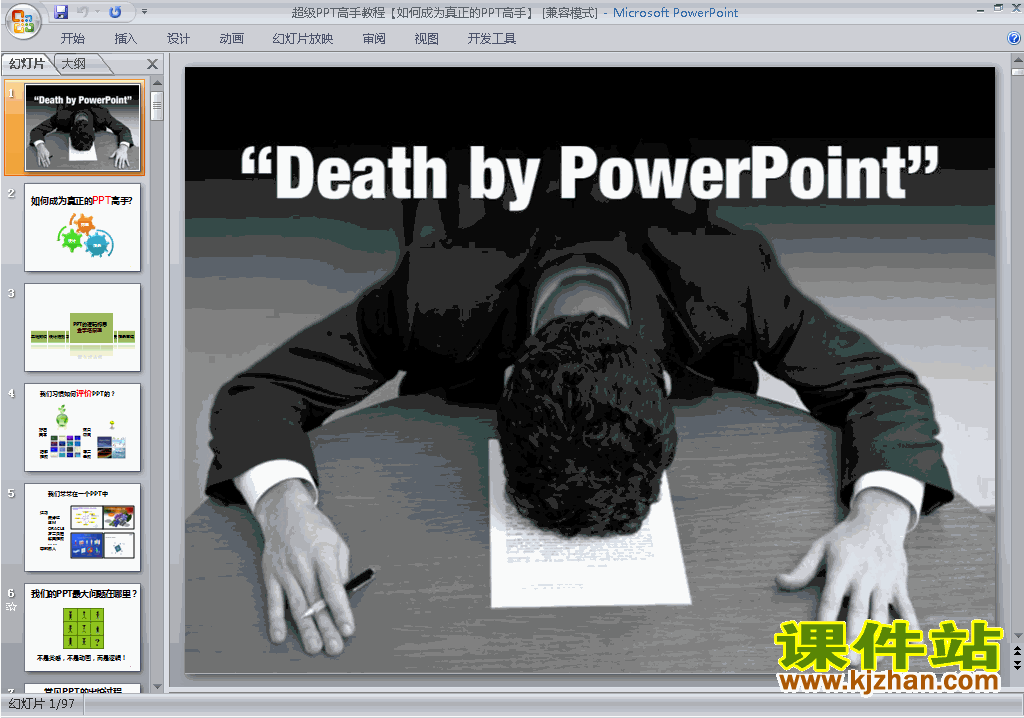This screenshot has height=718, width=1024.
Task: Click thumbnail pane scroll-down arrow
Action: click(x=157, y=687)
